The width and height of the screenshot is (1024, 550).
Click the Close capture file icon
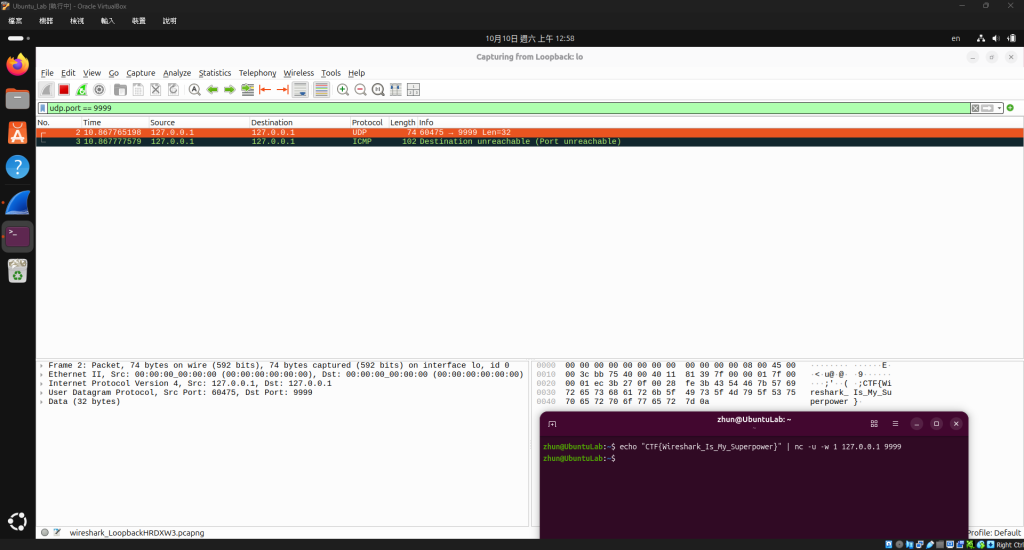pos(155,89)
